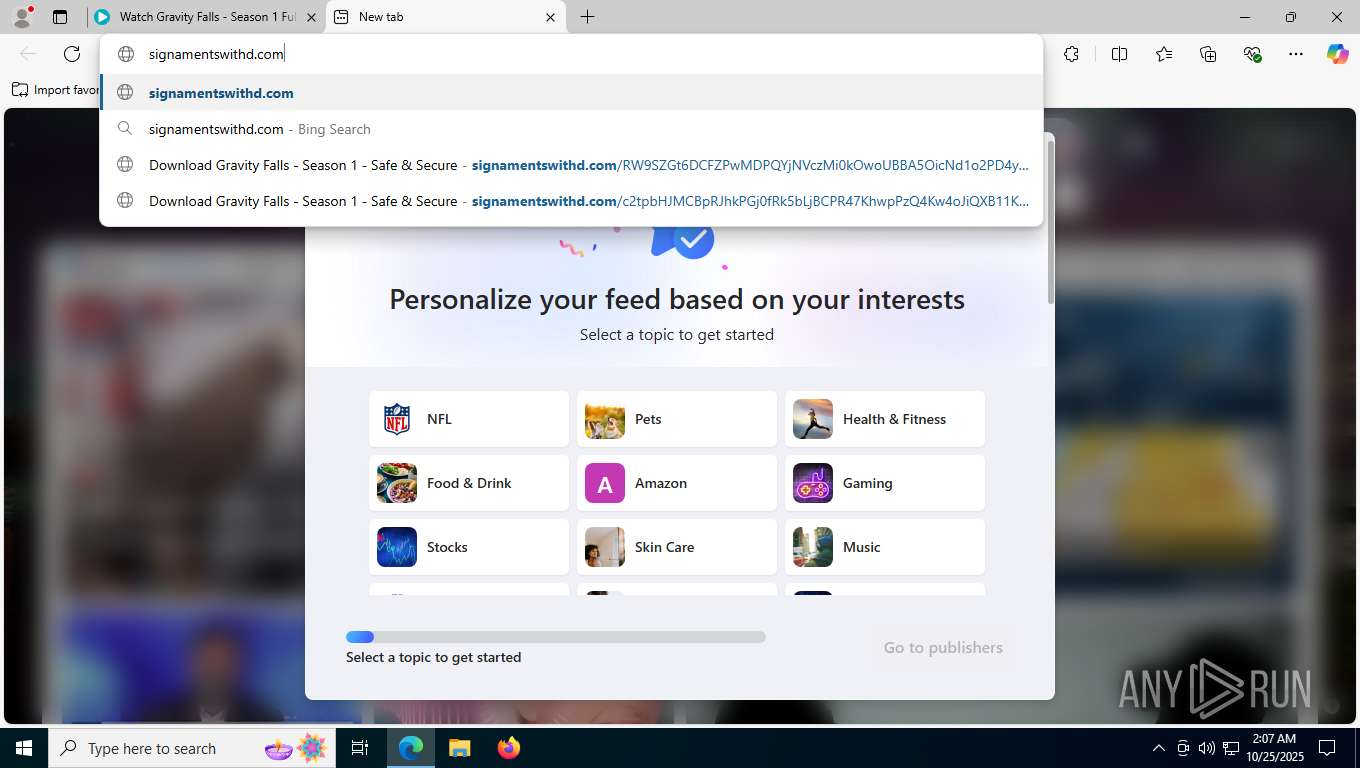Close the New tab tab
Image resolution: width=1360 pixels, height=768 pixels.
tap(550, 17)
